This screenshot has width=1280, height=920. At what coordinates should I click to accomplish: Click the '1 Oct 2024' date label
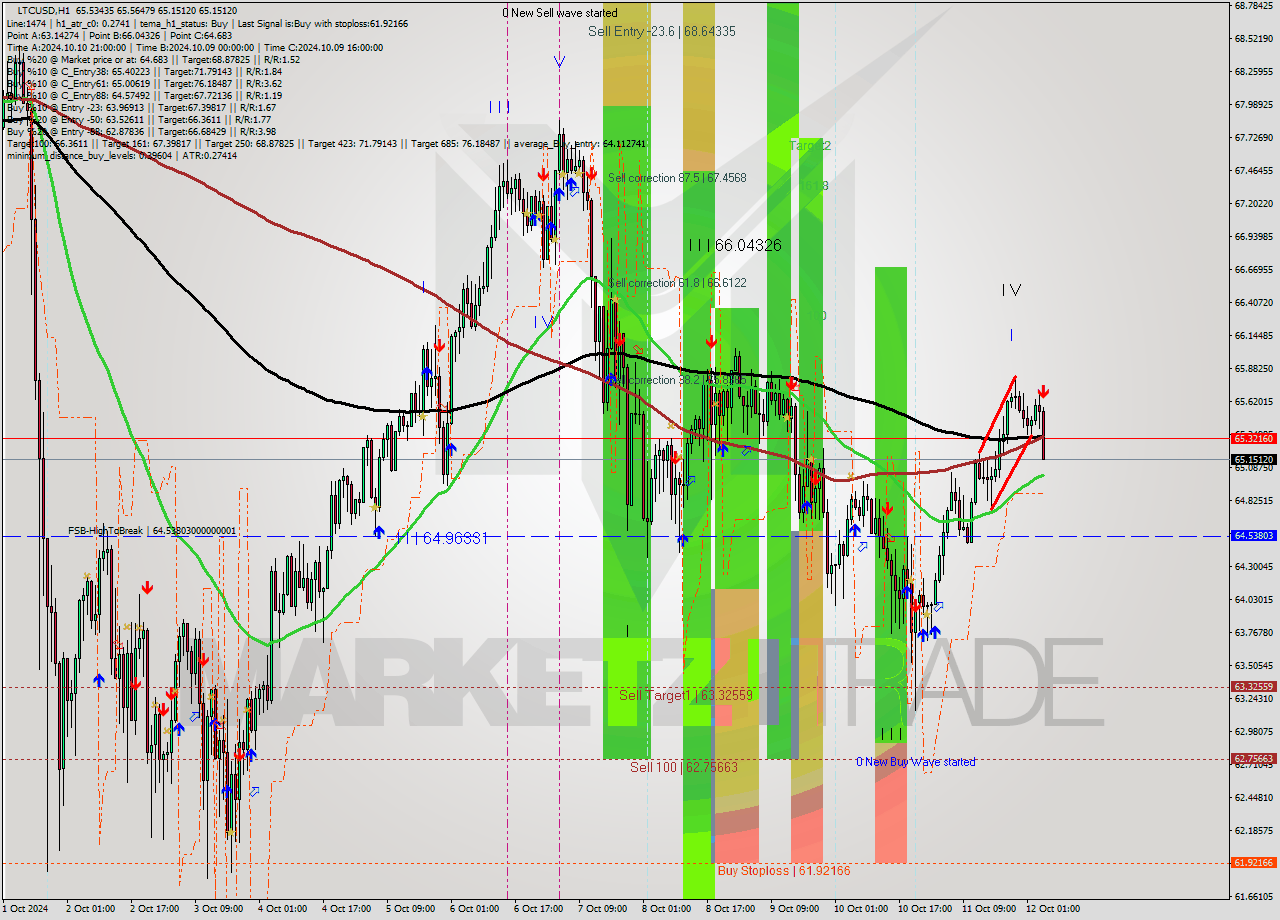pyautogui.click(x=25, y=909)
